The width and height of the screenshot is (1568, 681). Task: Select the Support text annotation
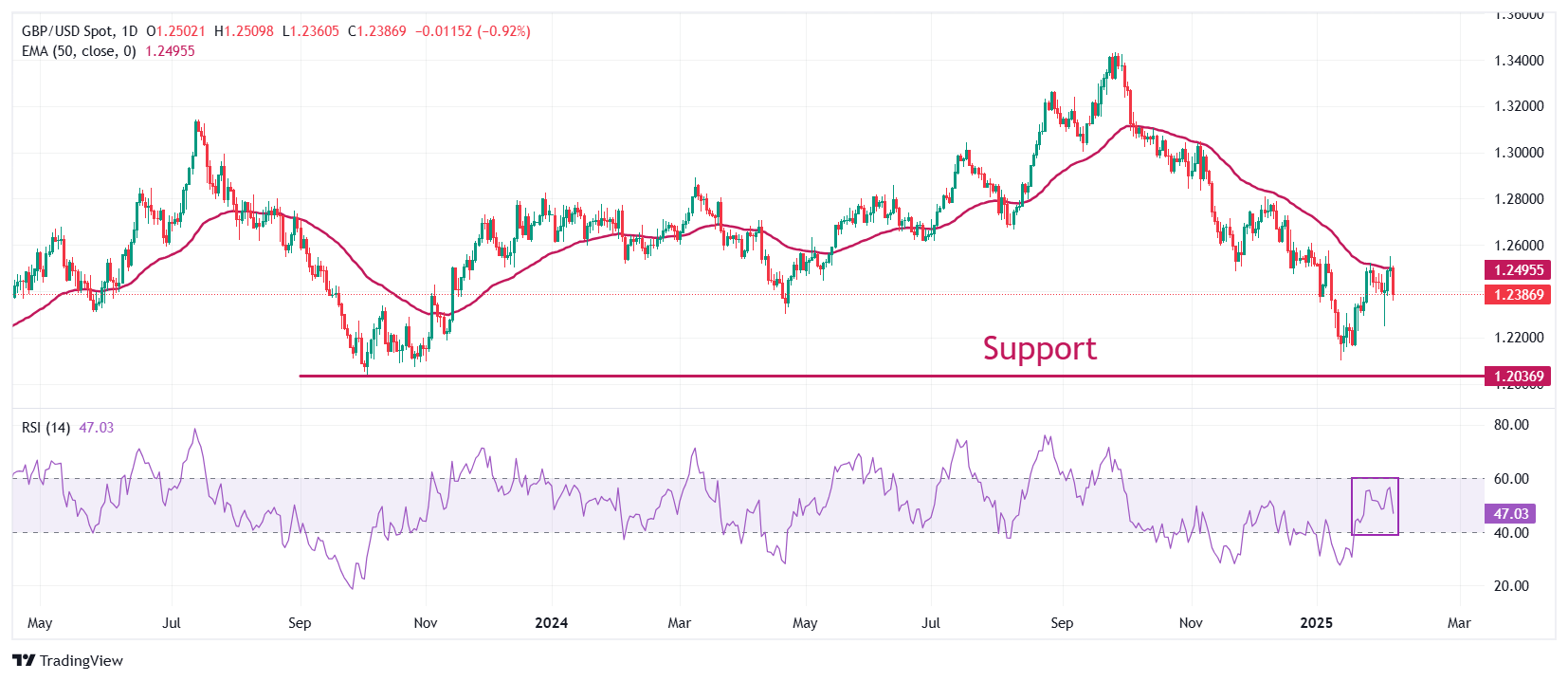(x=1039, y=349)
